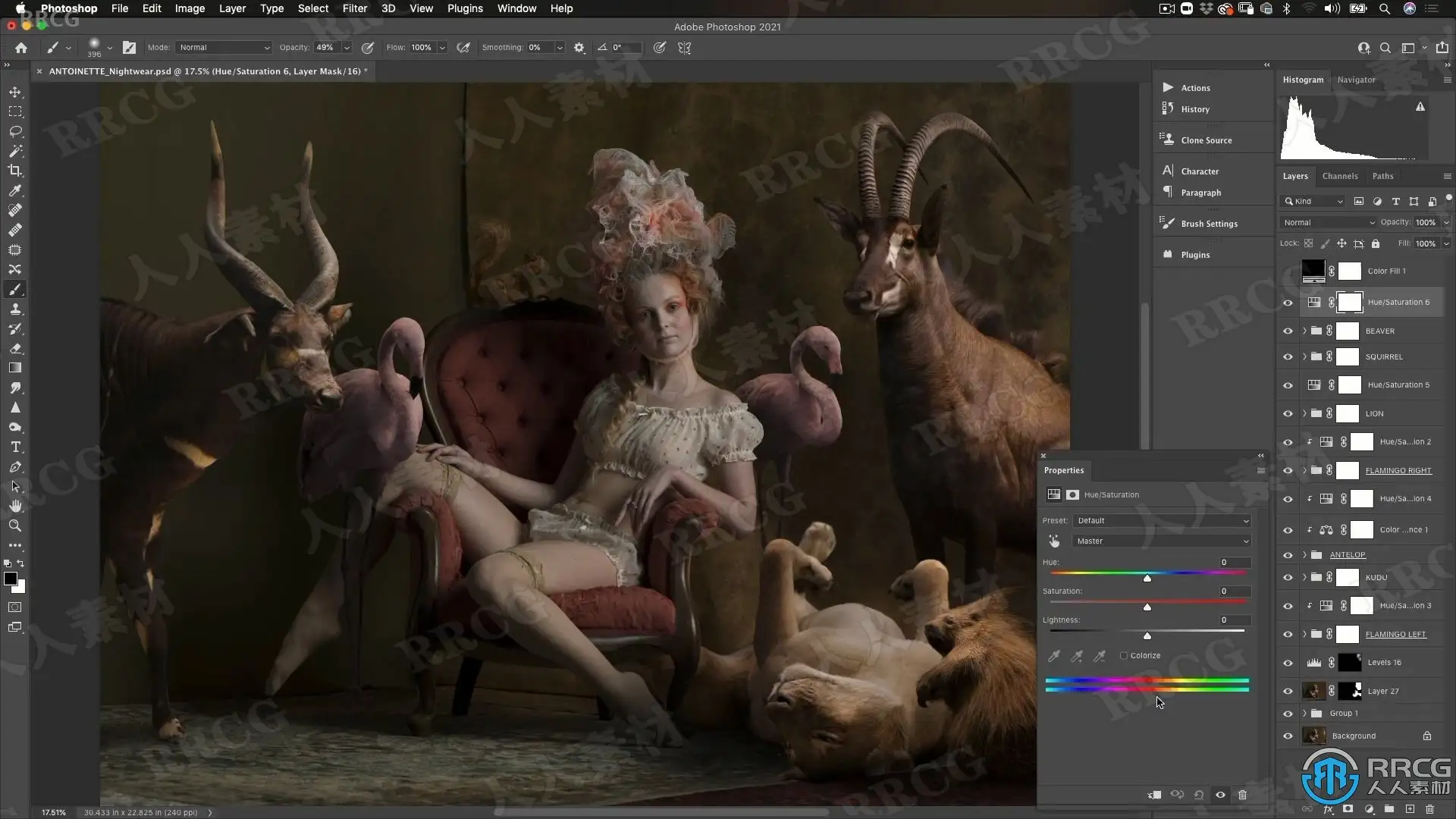1456x819 pixels.
Task: Open the Filter menu
Action: [354, 8]
